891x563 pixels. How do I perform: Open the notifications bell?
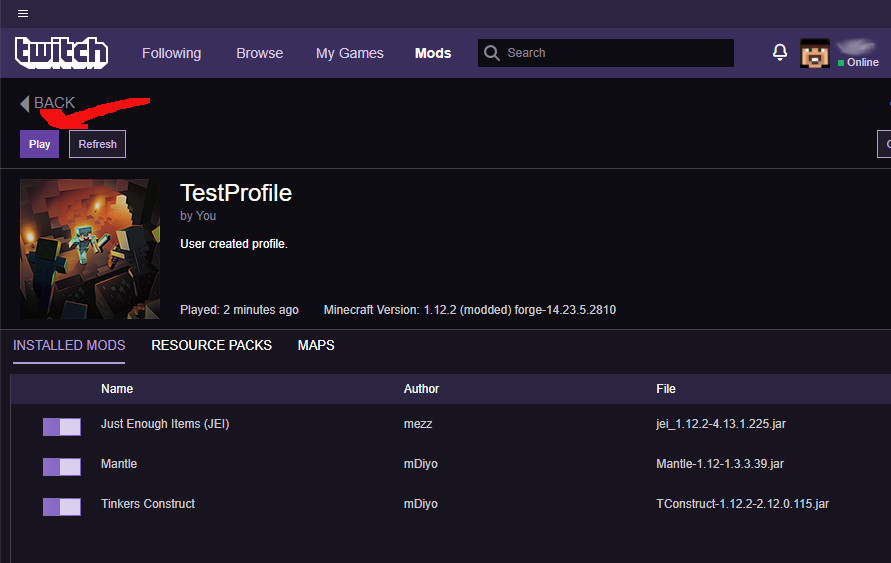780,53
